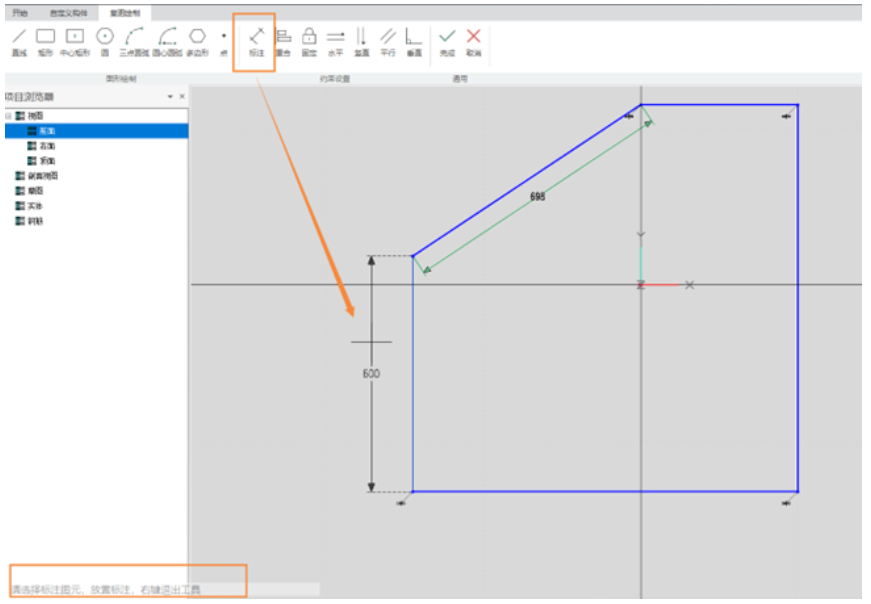Apply the Horizontal (水平) constraint

pyautogui.click(x=335, y=41)
